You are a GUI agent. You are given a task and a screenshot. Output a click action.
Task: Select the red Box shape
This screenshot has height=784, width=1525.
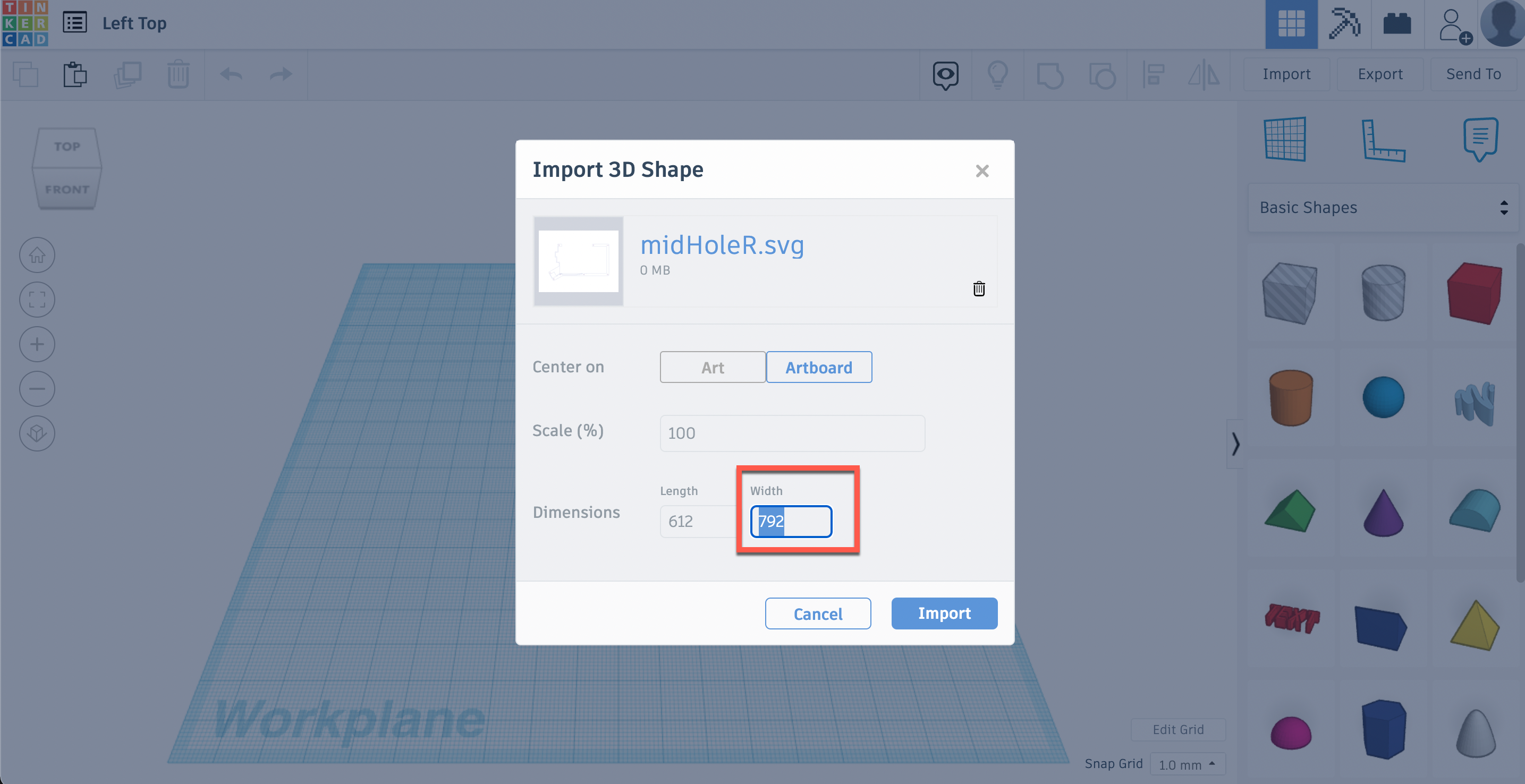point(1474,293)
